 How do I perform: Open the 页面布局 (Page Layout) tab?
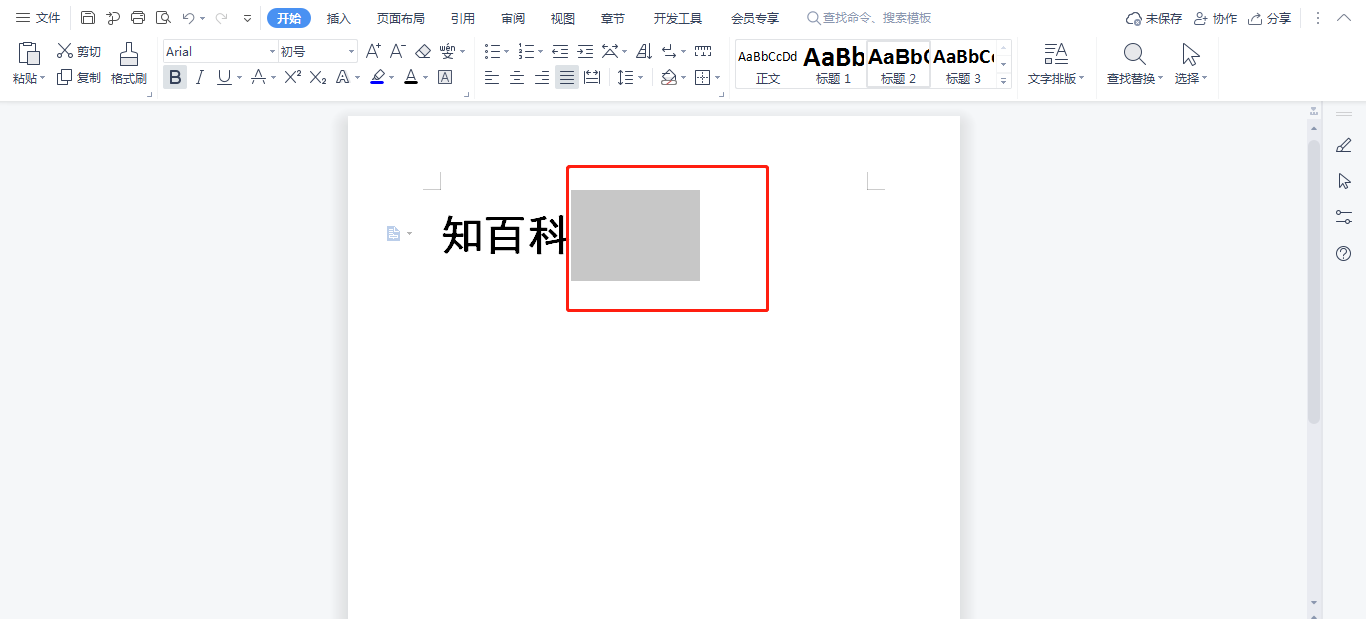(x=400, y=18)
